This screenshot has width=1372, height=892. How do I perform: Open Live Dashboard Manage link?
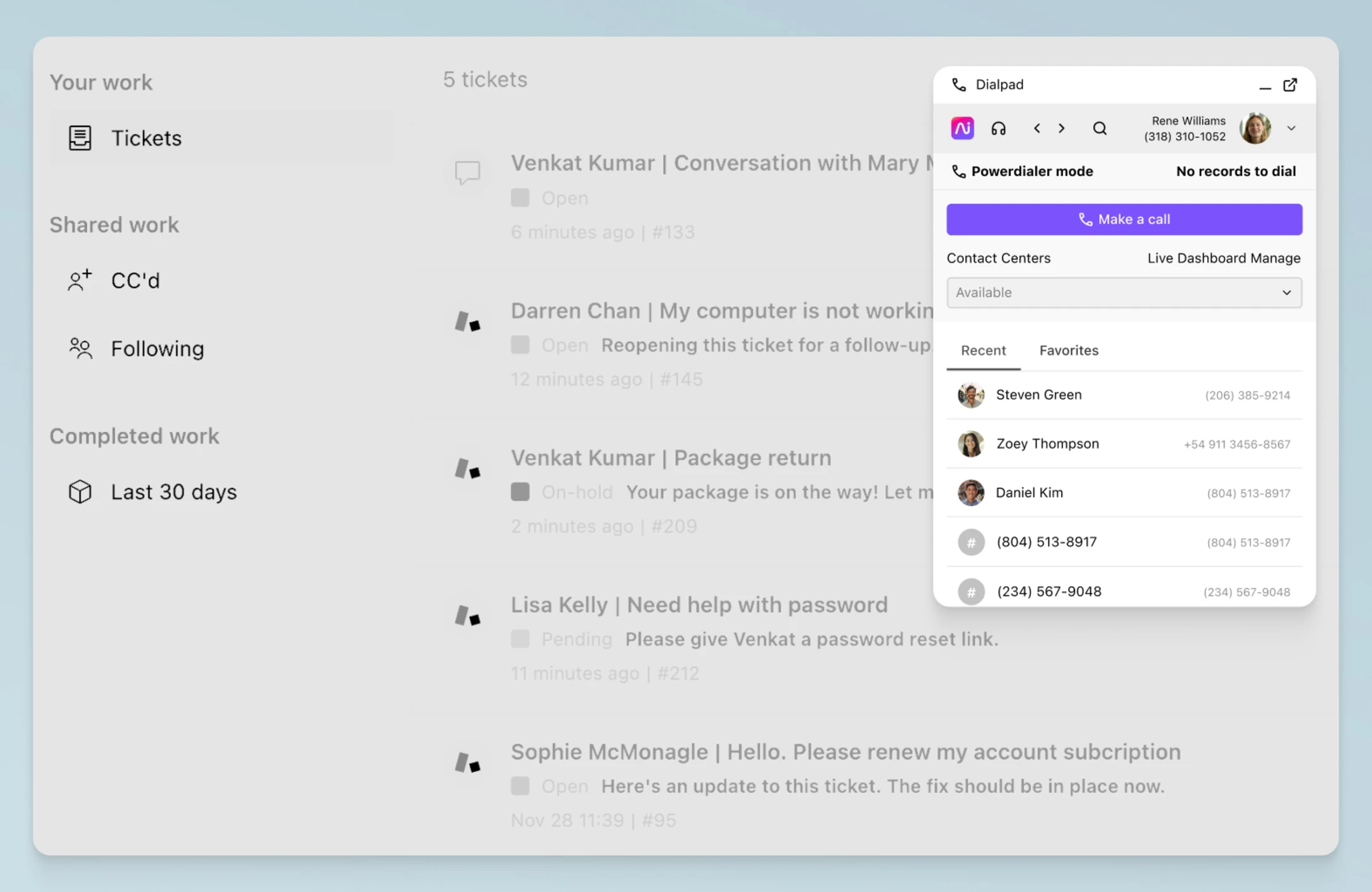[1223, 258]
